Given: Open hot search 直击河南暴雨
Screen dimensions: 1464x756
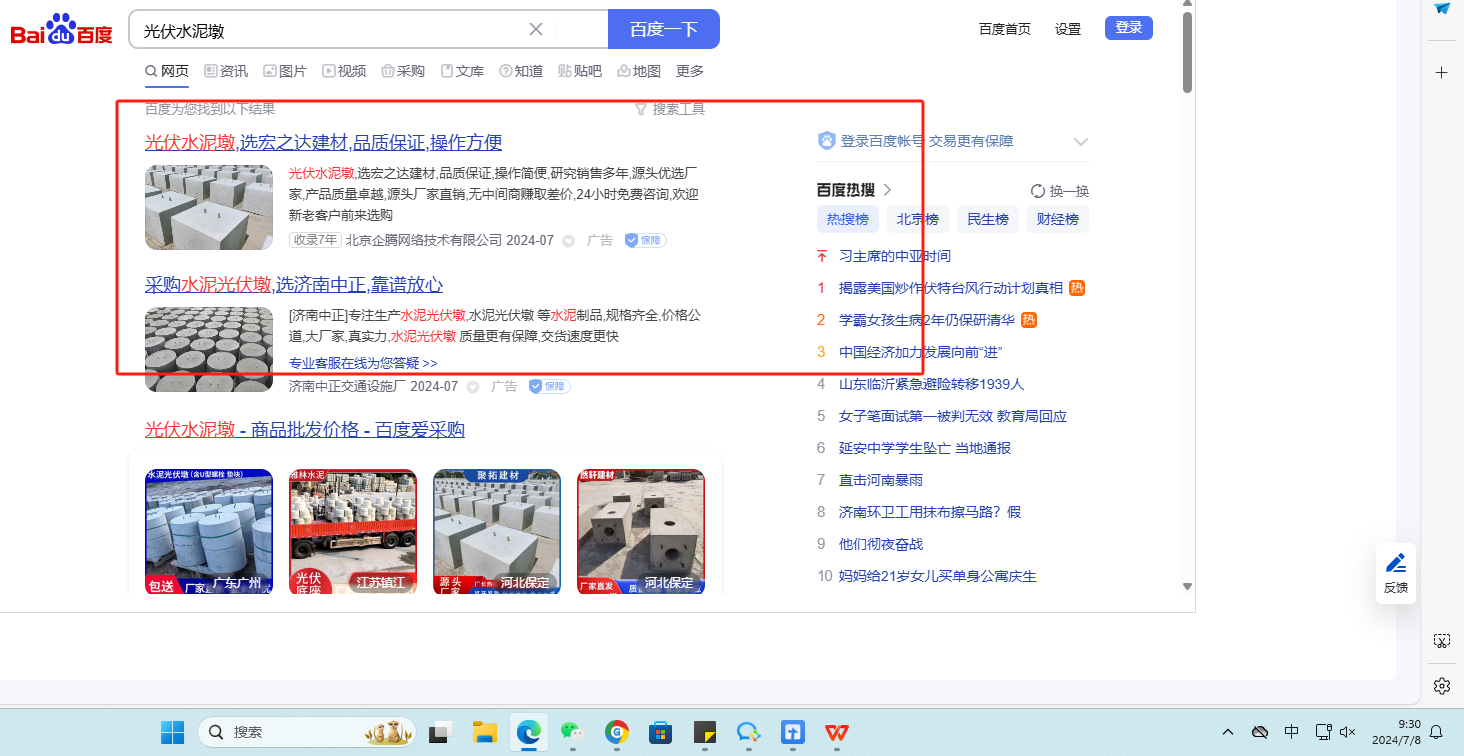Looking at the screenshot, I should click(881, 480).
